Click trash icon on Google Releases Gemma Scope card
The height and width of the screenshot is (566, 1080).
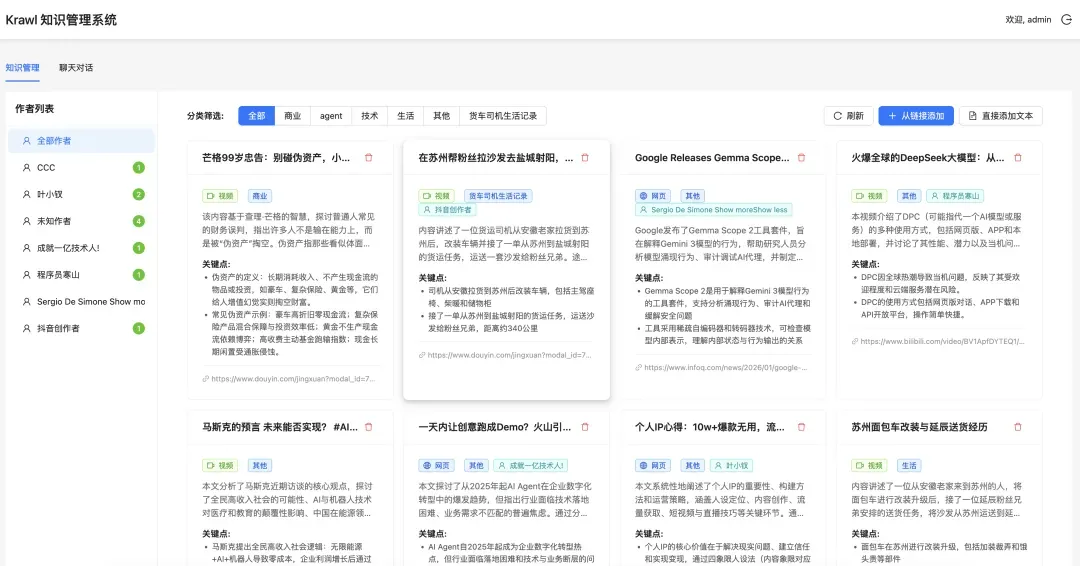coord(801,158)
